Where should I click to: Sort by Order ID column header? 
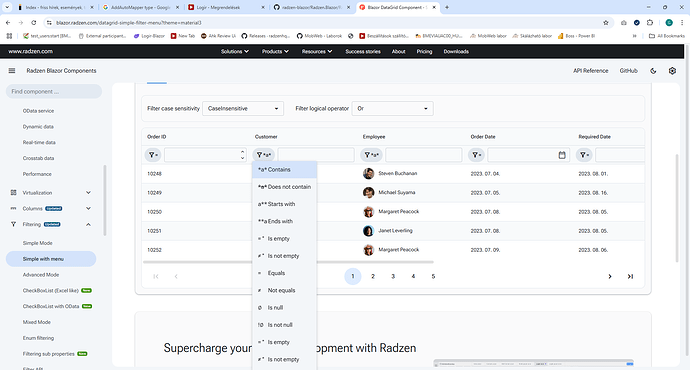coord(157,137)
